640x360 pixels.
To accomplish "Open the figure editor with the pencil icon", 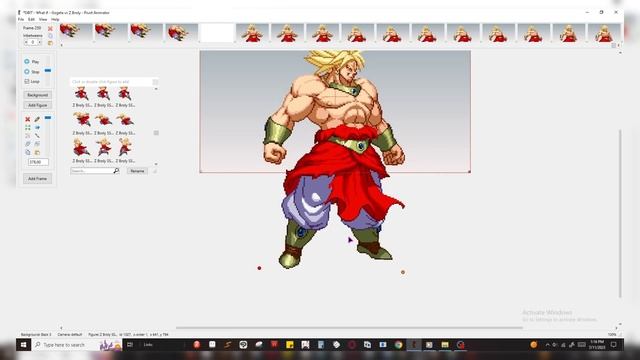I will tap(37, 119).
